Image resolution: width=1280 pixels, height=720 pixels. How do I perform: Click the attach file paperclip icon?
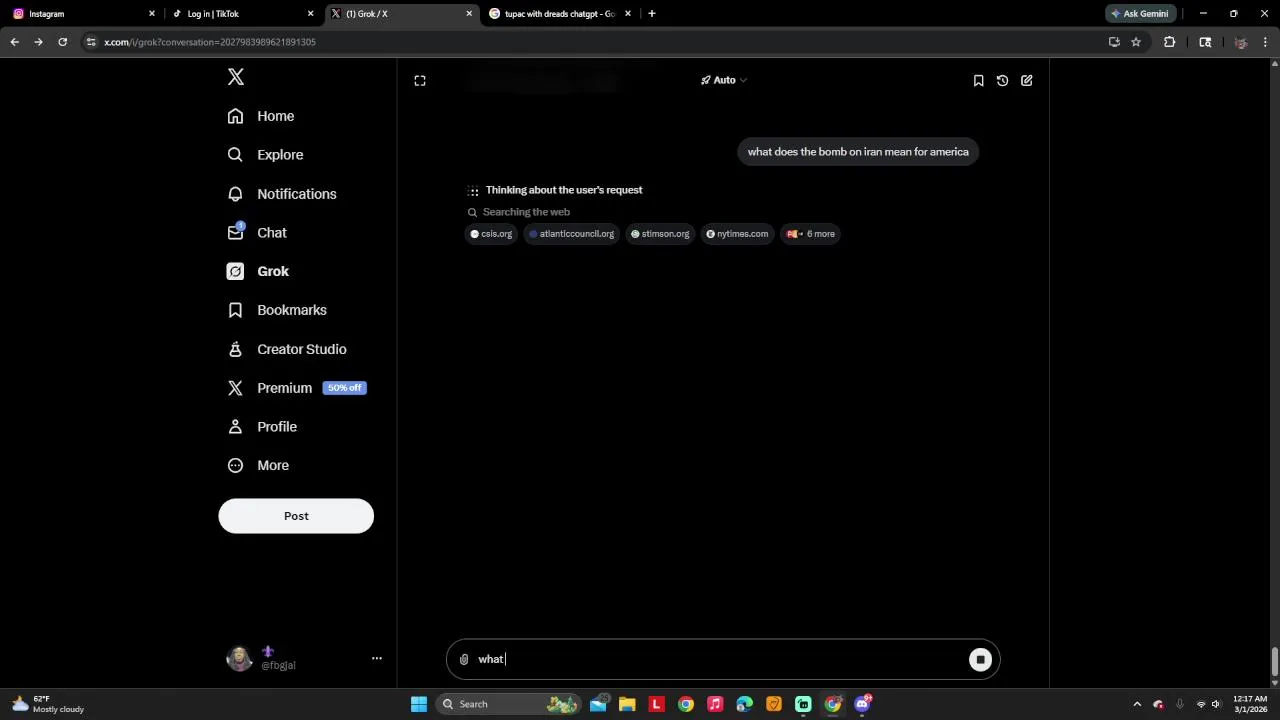click(464, 659)
